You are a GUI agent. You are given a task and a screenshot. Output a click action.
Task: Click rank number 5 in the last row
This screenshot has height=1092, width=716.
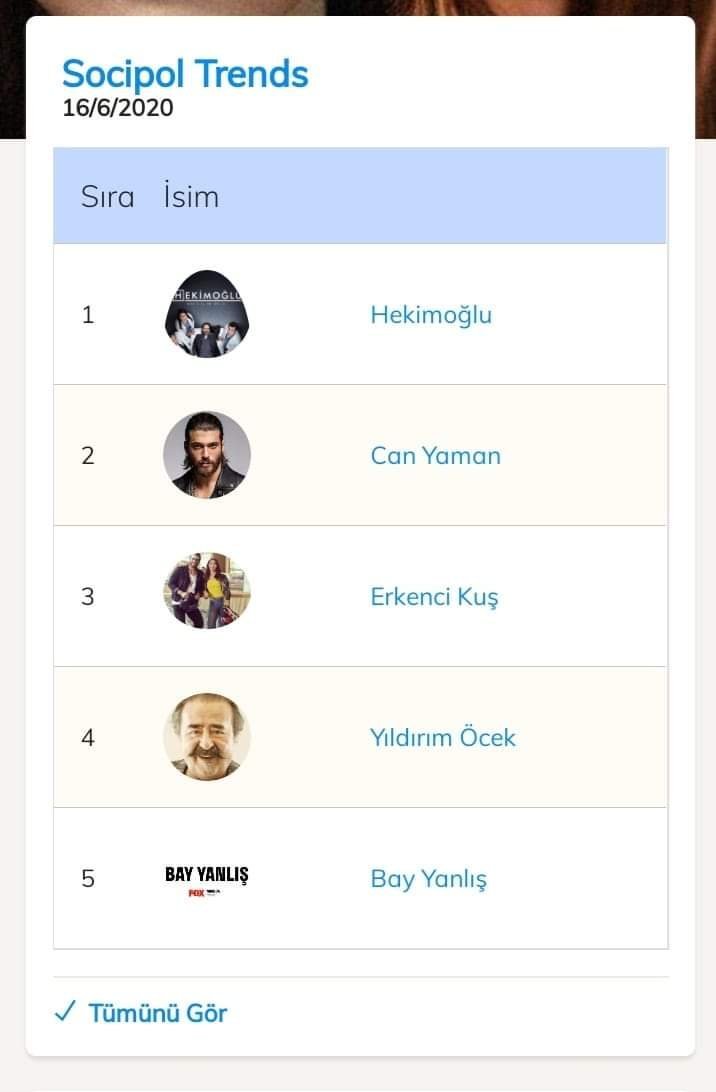click(88, 879)
